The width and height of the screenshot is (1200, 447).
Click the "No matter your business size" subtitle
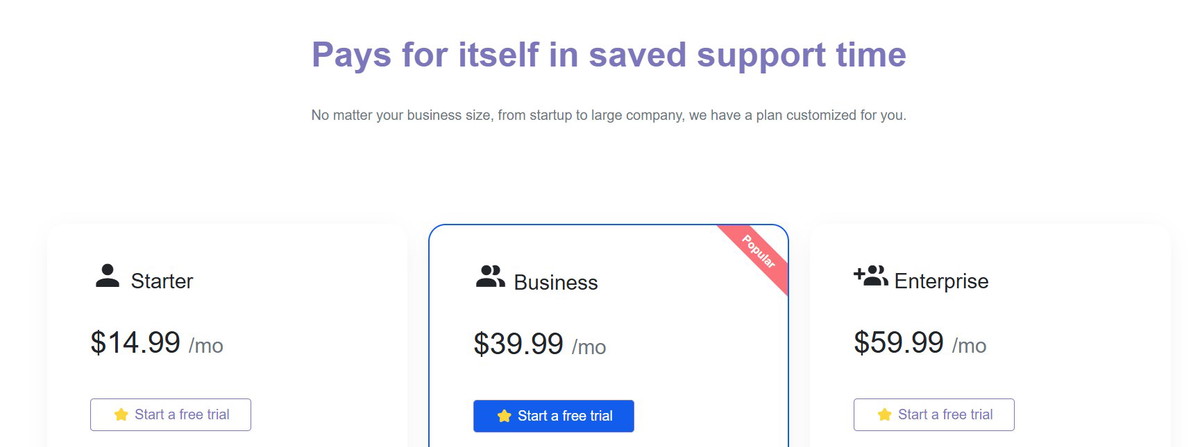coord(608,115)
